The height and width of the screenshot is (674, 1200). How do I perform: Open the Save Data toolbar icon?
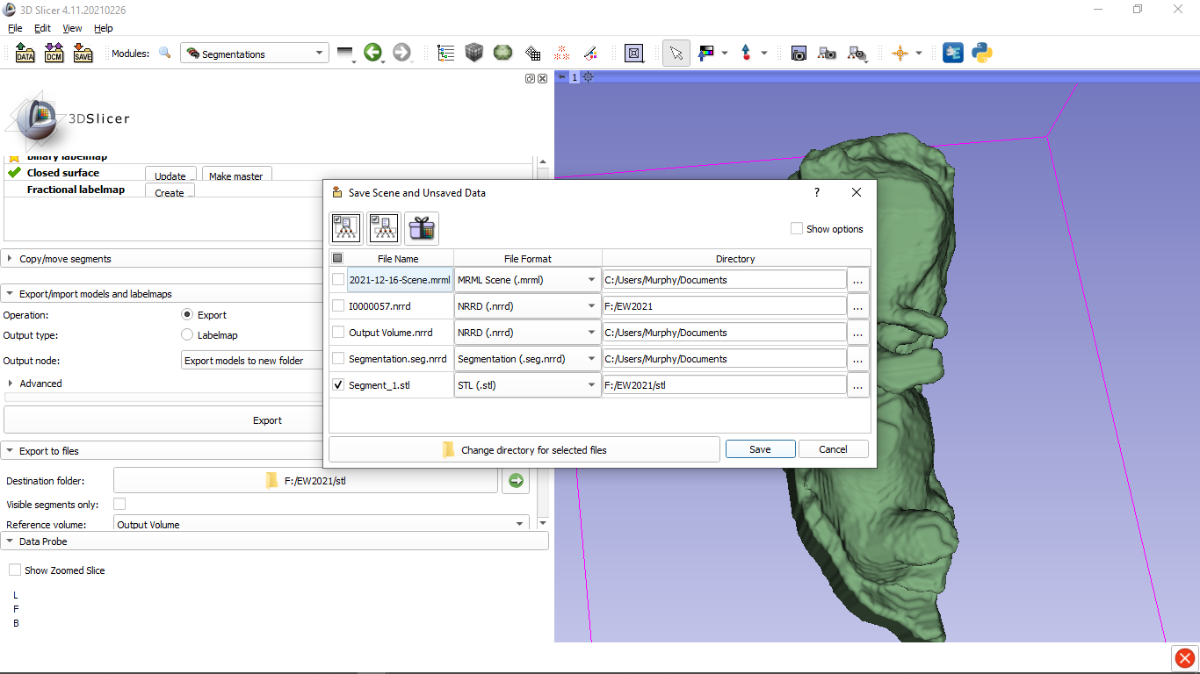(82, 52)
